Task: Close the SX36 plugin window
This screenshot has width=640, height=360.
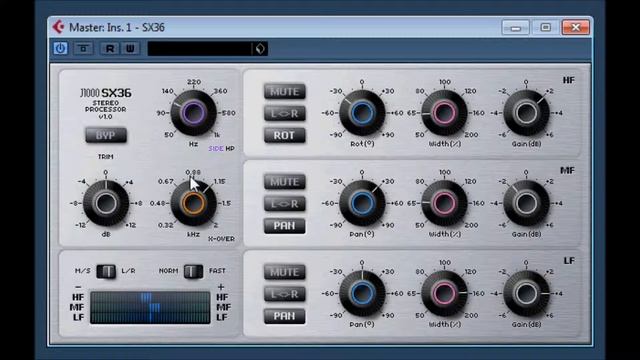Action: (576, 28)
